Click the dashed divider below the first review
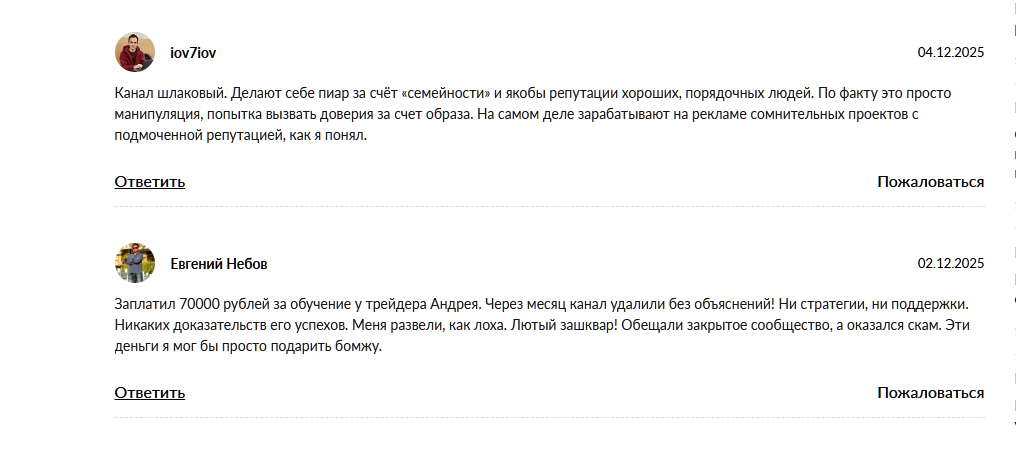The height and width of the screenshot is (451, 1016). pos(550,207)
